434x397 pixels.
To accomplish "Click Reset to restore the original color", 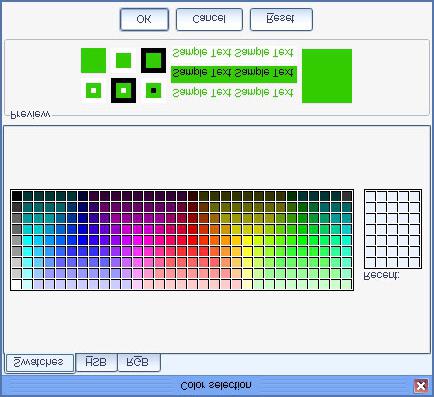I will pyautogui.click(x=281, y=20).
